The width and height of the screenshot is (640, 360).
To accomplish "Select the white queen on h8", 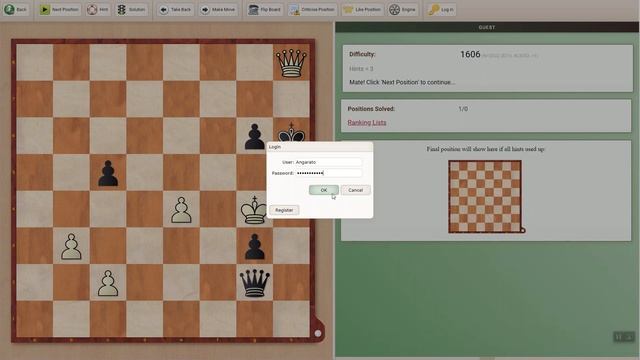I will [291, 62].
